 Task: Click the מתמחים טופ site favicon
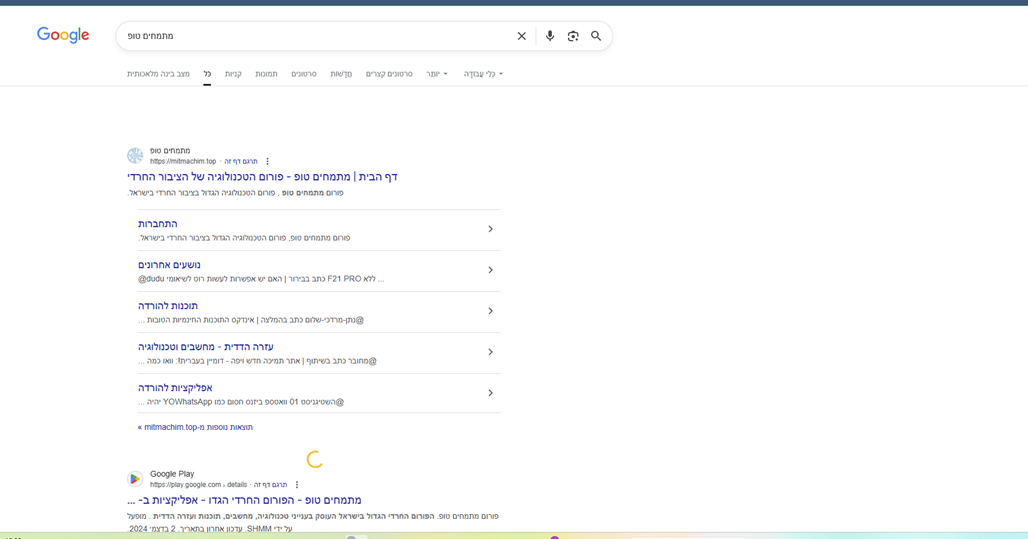pyautogui.click(x=135, y=156)
